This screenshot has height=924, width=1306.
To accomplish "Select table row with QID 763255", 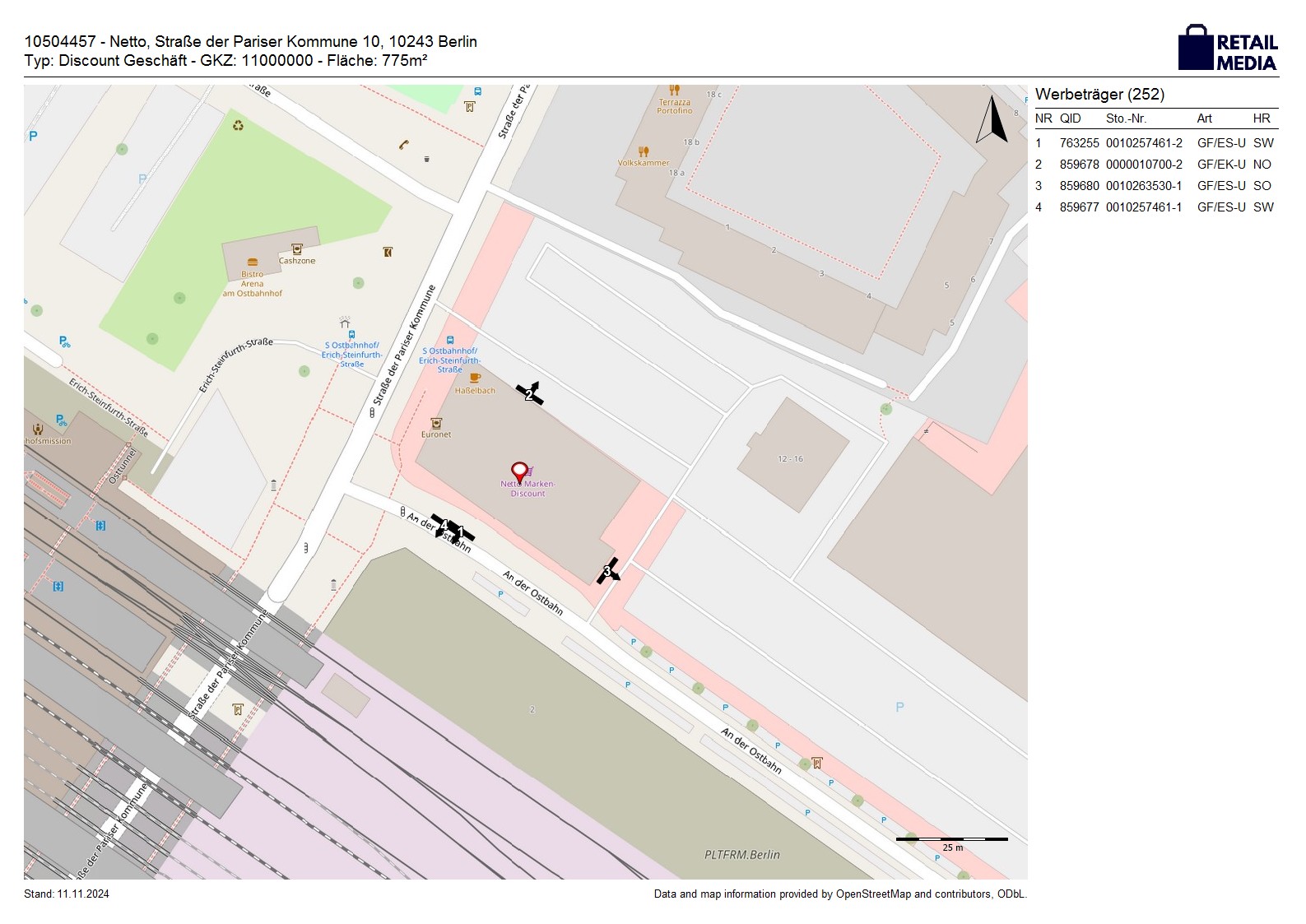I will (x=1155, y=143).
